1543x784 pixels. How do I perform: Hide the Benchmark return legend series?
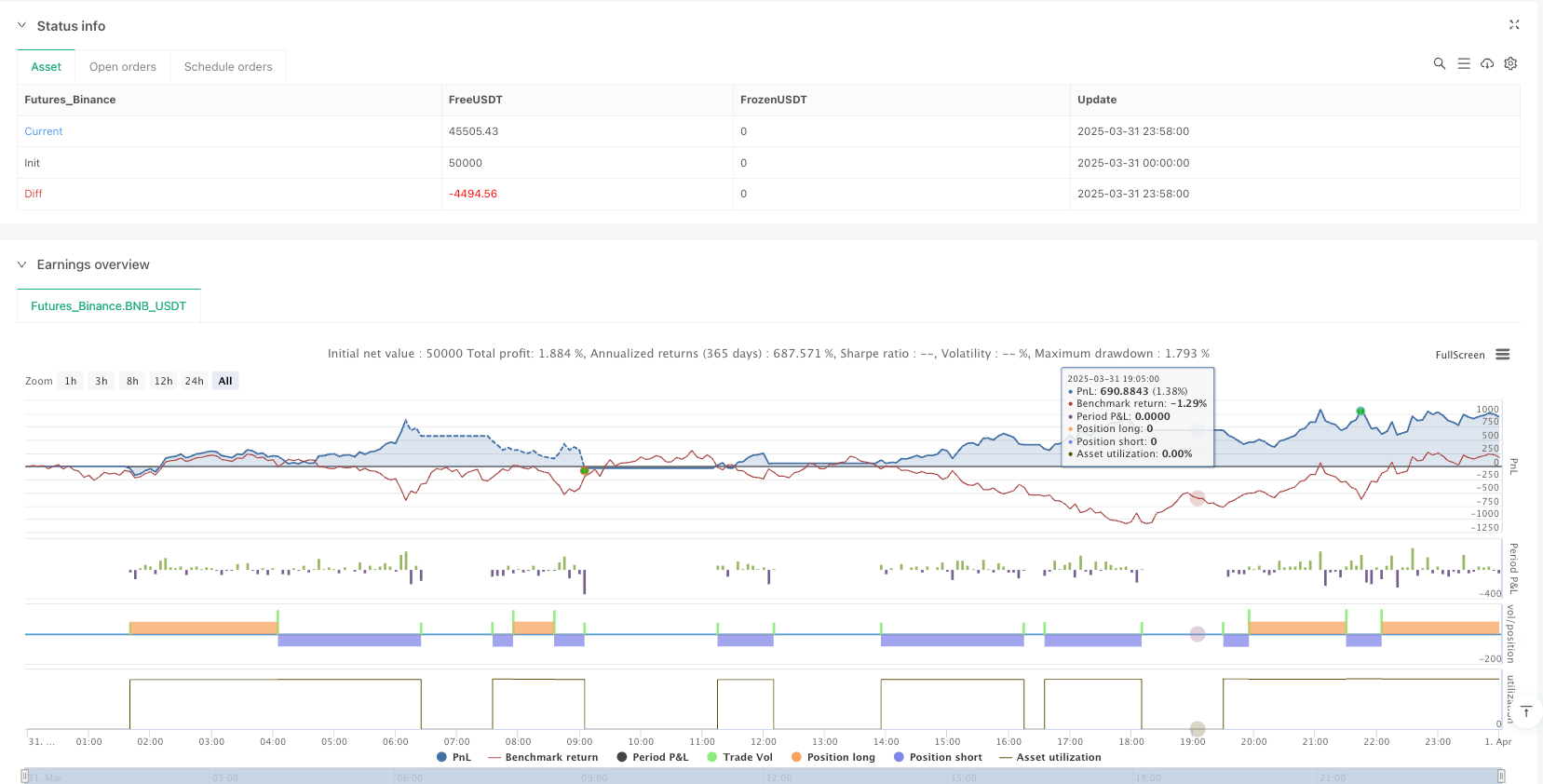point(543,757)
